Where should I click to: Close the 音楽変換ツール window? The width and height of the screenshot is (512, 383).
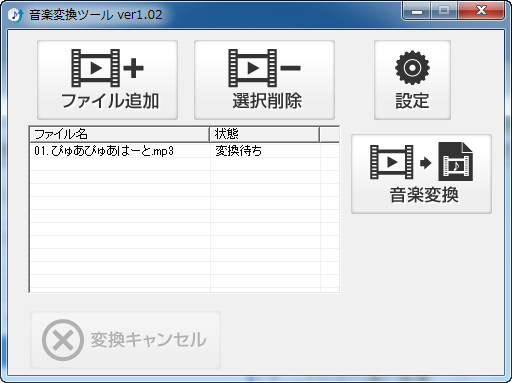pyautogui.click(x=481, y=11)
